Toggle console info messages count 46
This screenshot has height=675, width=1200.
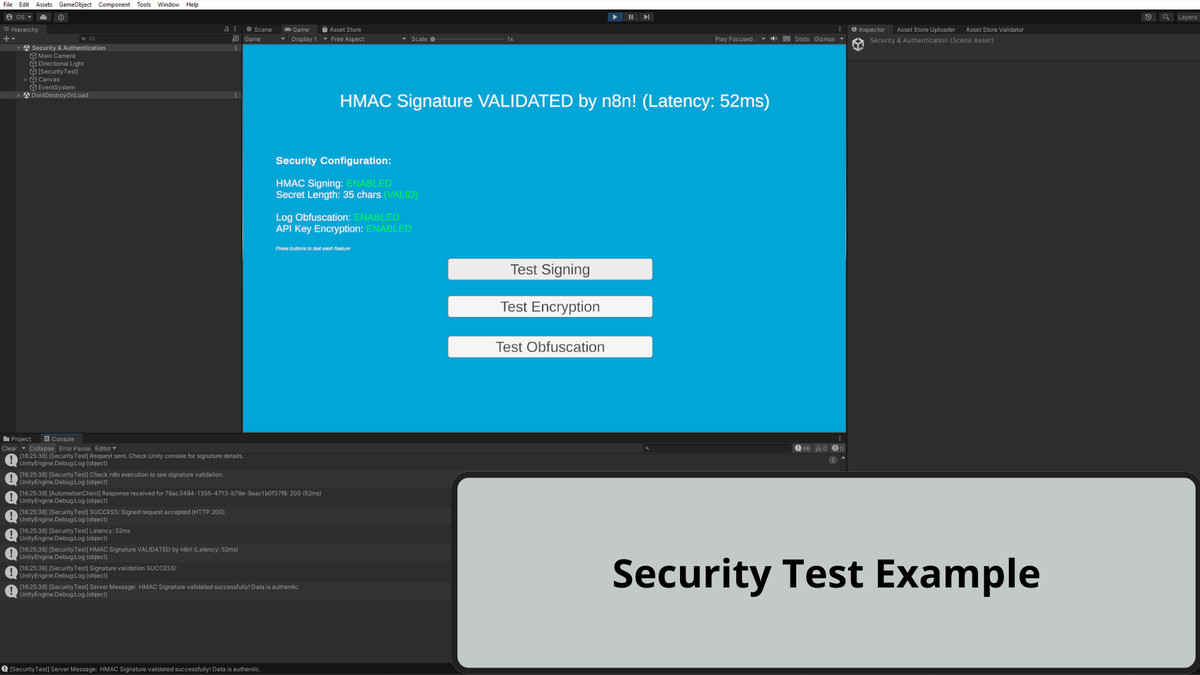pyautogui.click(x=801, y=448)
